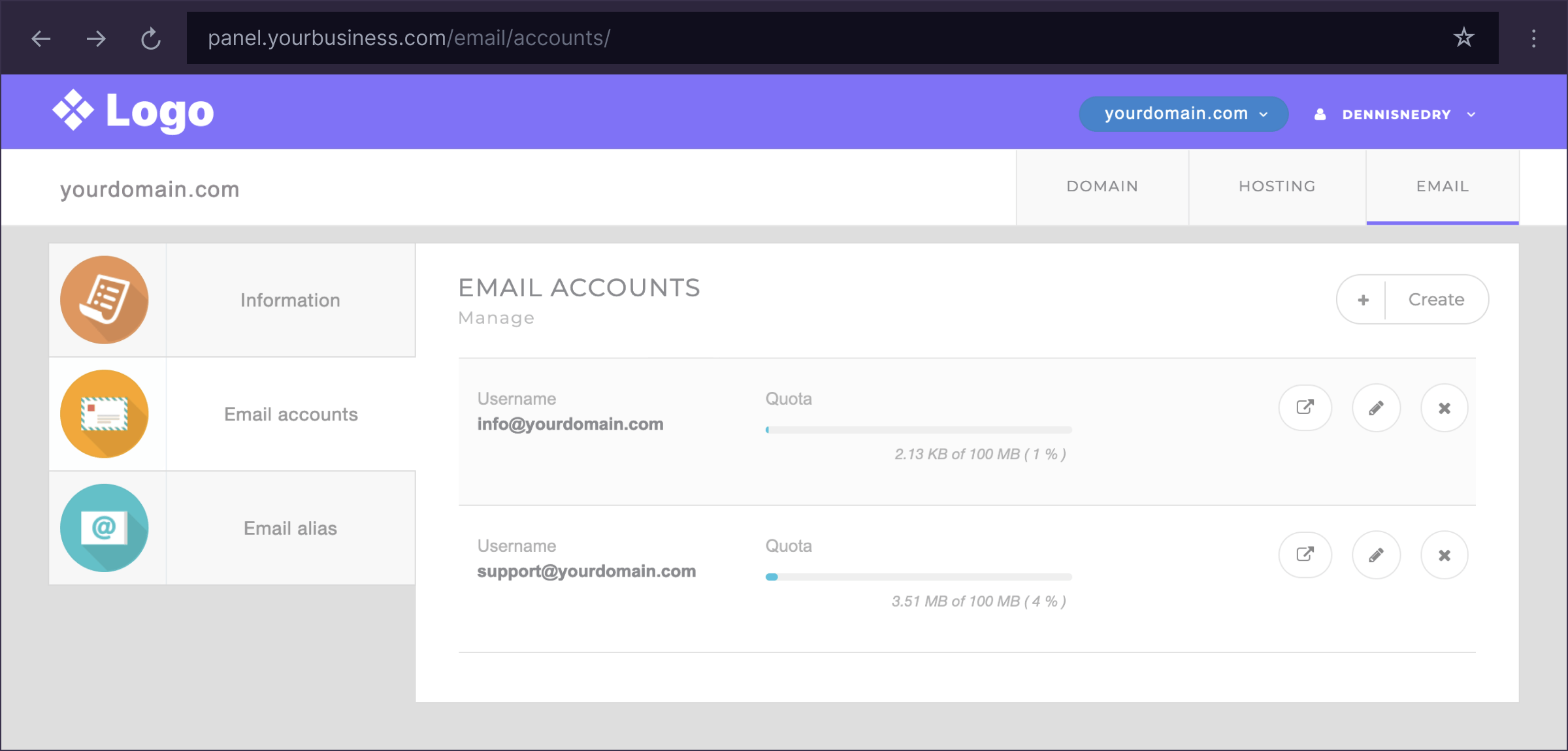Click the orange Information document icon
The image size is (1568, 751).
[105, 300]
